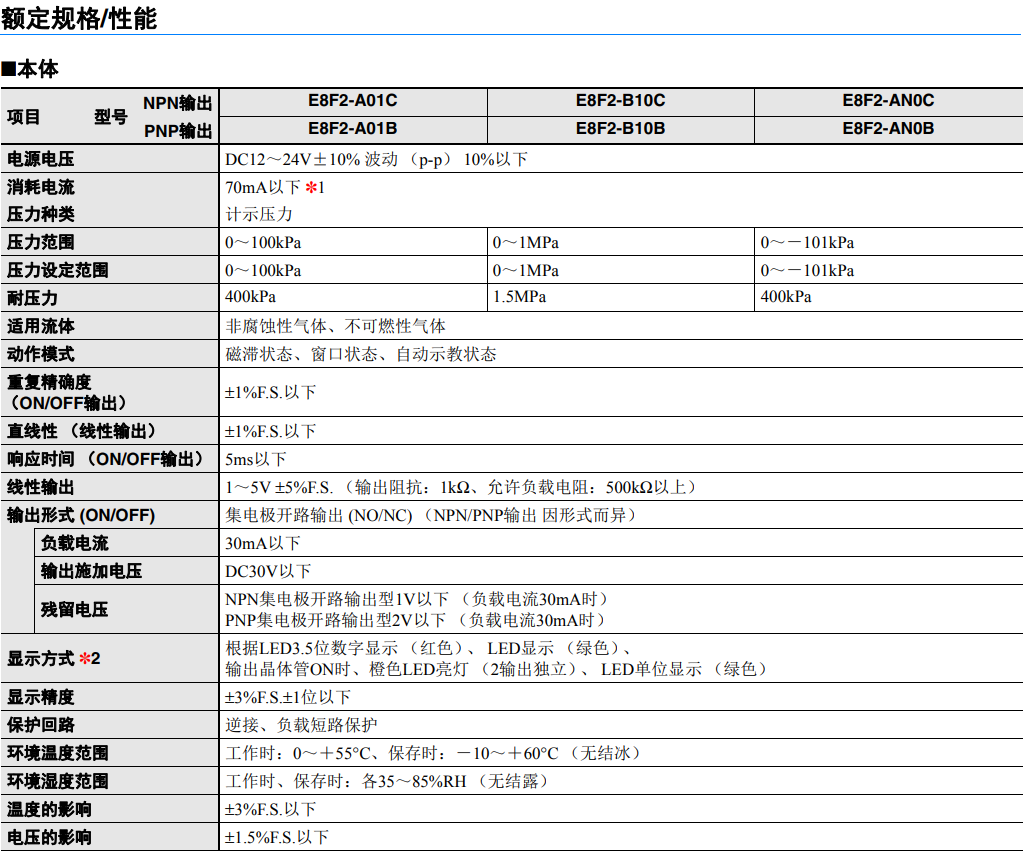Click the 压力范围 row label
1034x851 pixels.
(41, 242)
